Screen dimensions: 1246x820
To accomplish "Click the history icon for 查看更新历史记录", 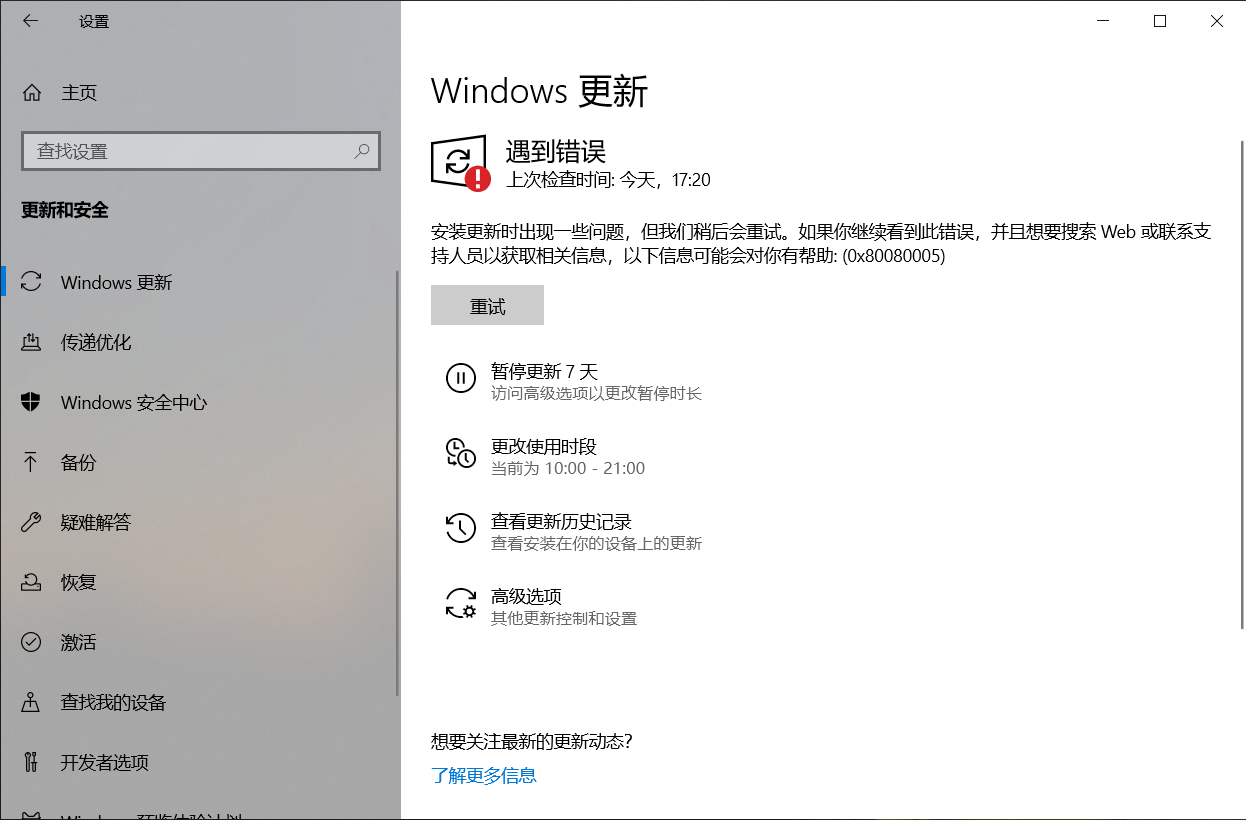I will [460, 528].
